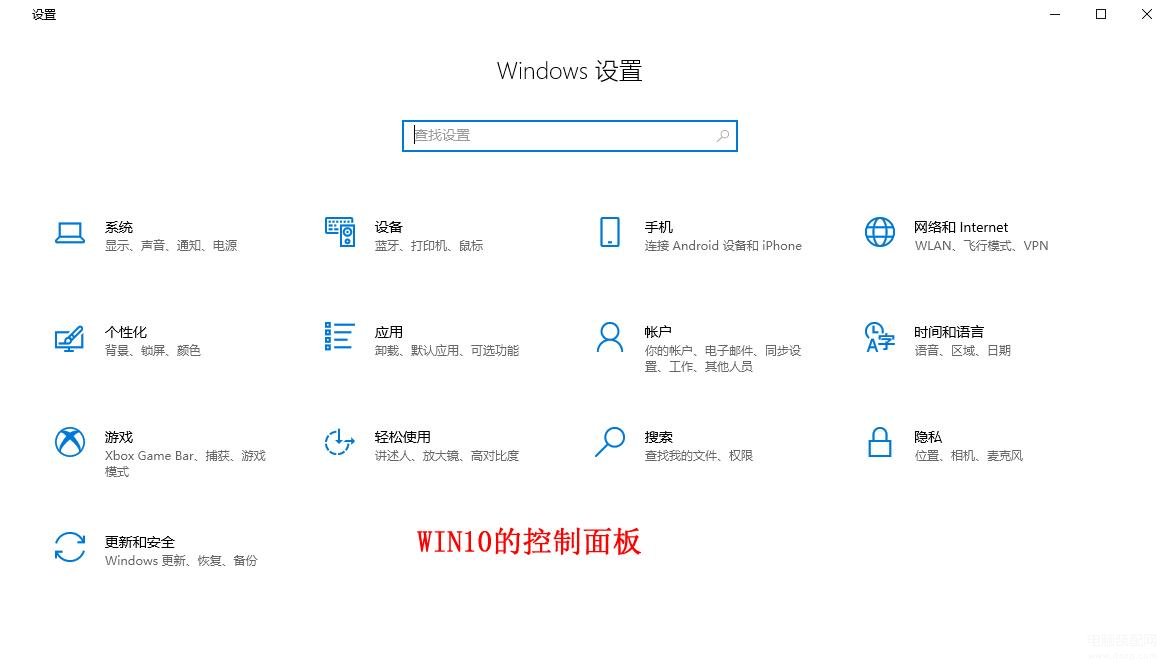Image resolution: width=1167 pixels, height=669 pixels.
Task: Open the Network and Internet globe icon
Action: point(880,232)
